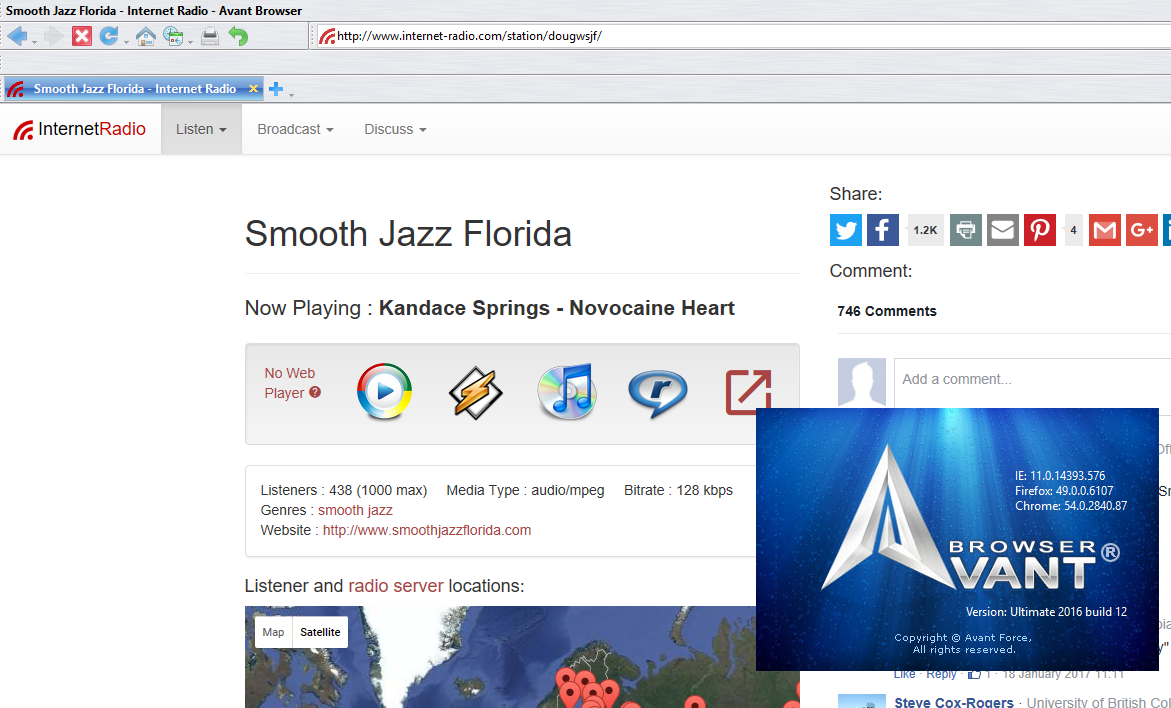Click in the Add a comment field

pyautogui.click(x=1030, y=379)
